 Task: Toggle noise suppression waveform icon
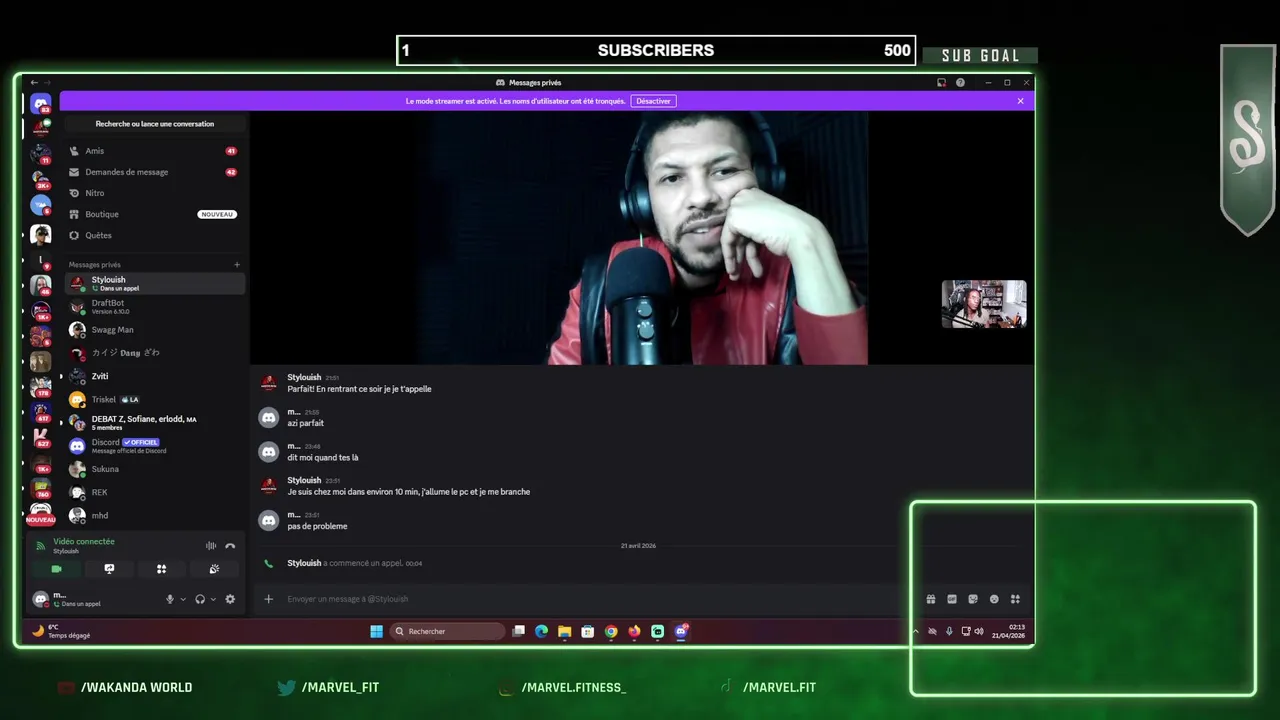point(211,546)
